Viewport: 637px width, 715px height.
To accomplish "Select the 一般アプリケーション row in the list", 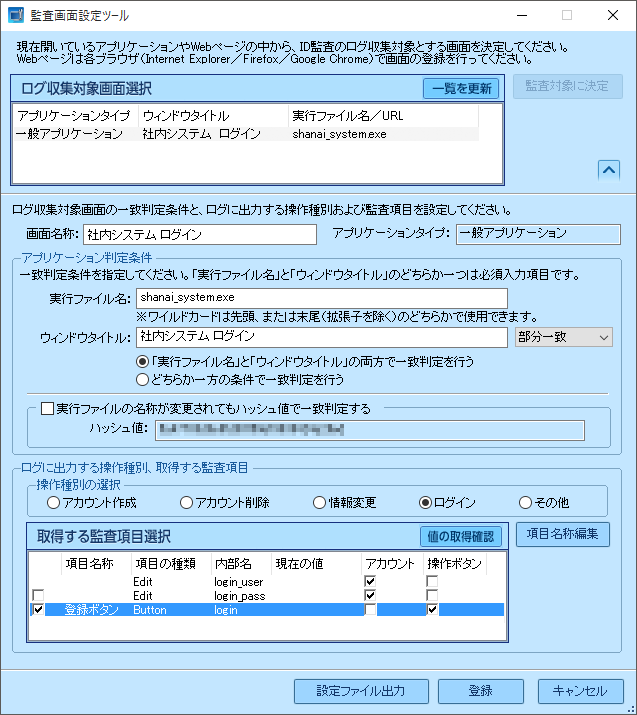I will [246, 134].
